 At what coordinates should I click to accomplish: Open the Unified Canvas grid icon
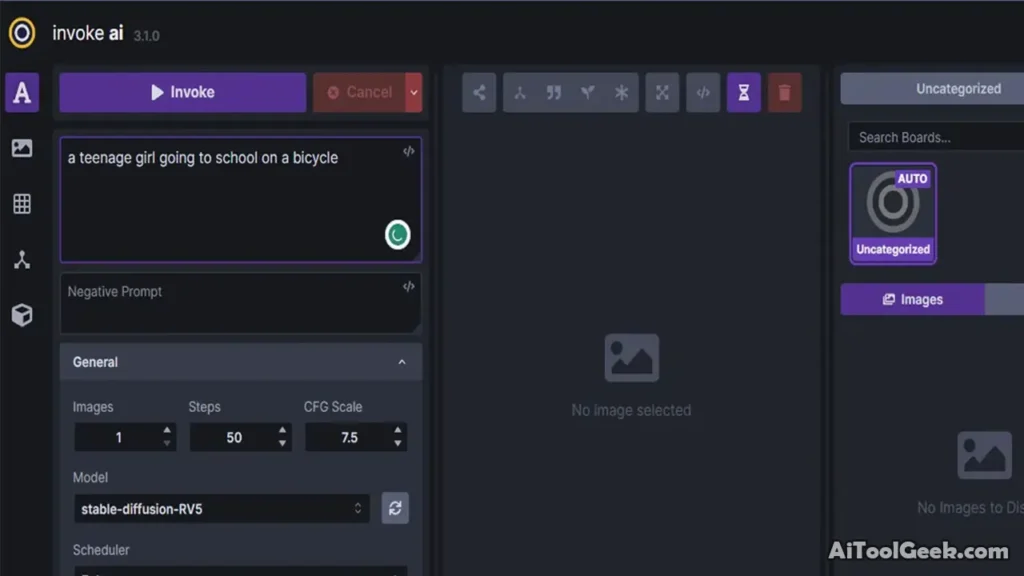[22, 204]
